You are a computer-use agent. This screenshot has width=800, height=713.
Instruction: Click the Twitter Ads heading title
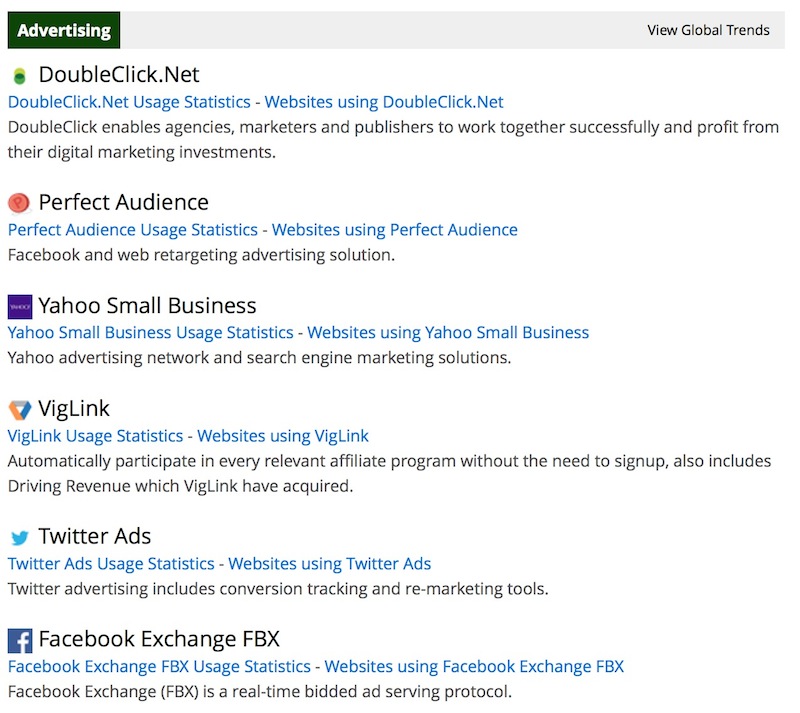point(95,536)
